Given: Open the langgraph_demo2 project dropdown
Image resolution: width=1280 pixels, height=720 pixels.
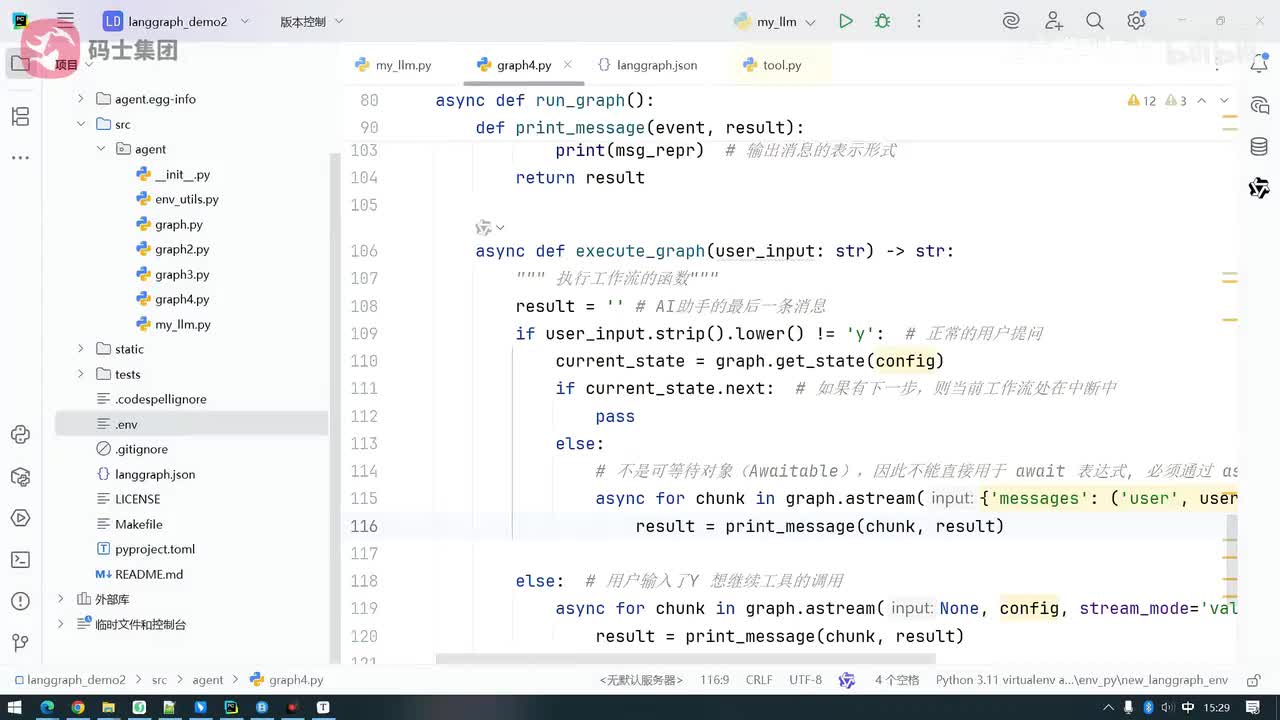Looking at the screenshot, I should [x=176, y=21].
